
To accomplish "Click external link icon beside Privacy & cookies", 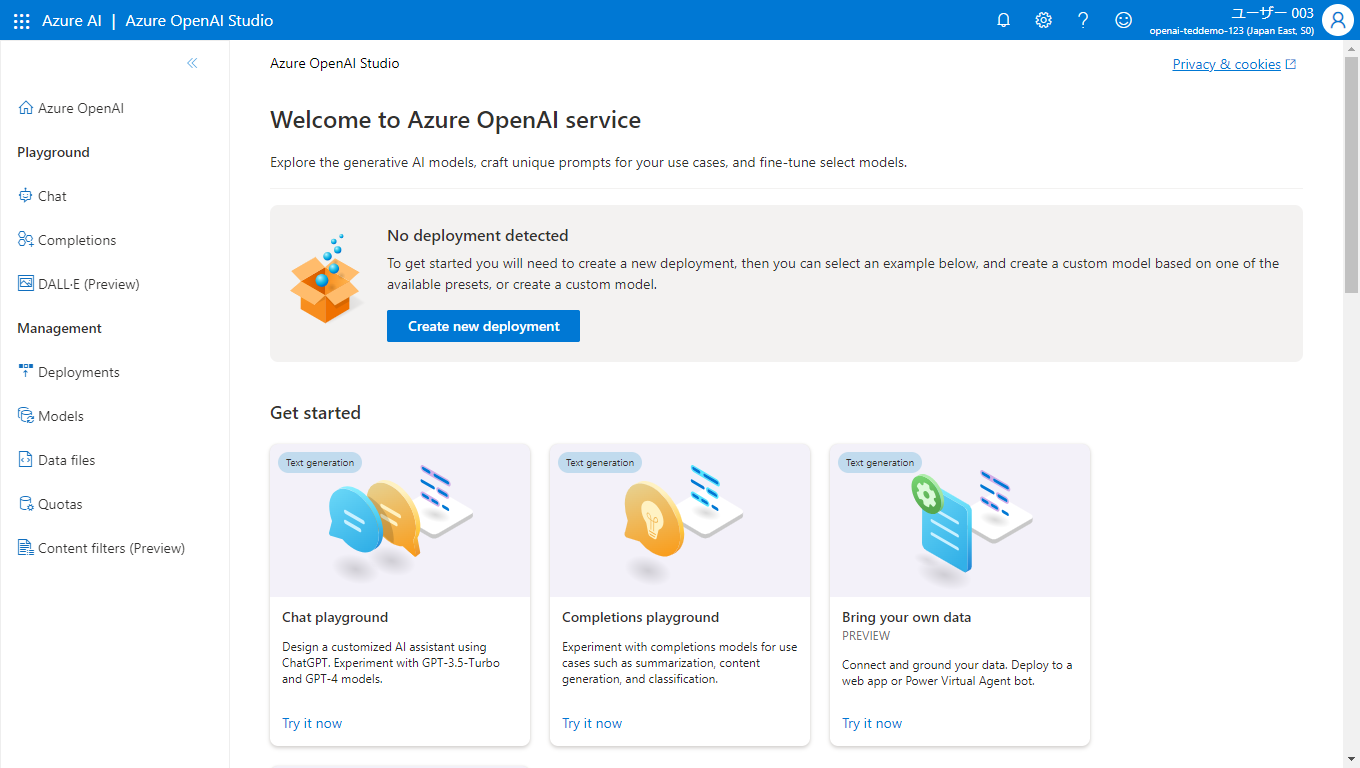I will click(x=1291, y=64).
